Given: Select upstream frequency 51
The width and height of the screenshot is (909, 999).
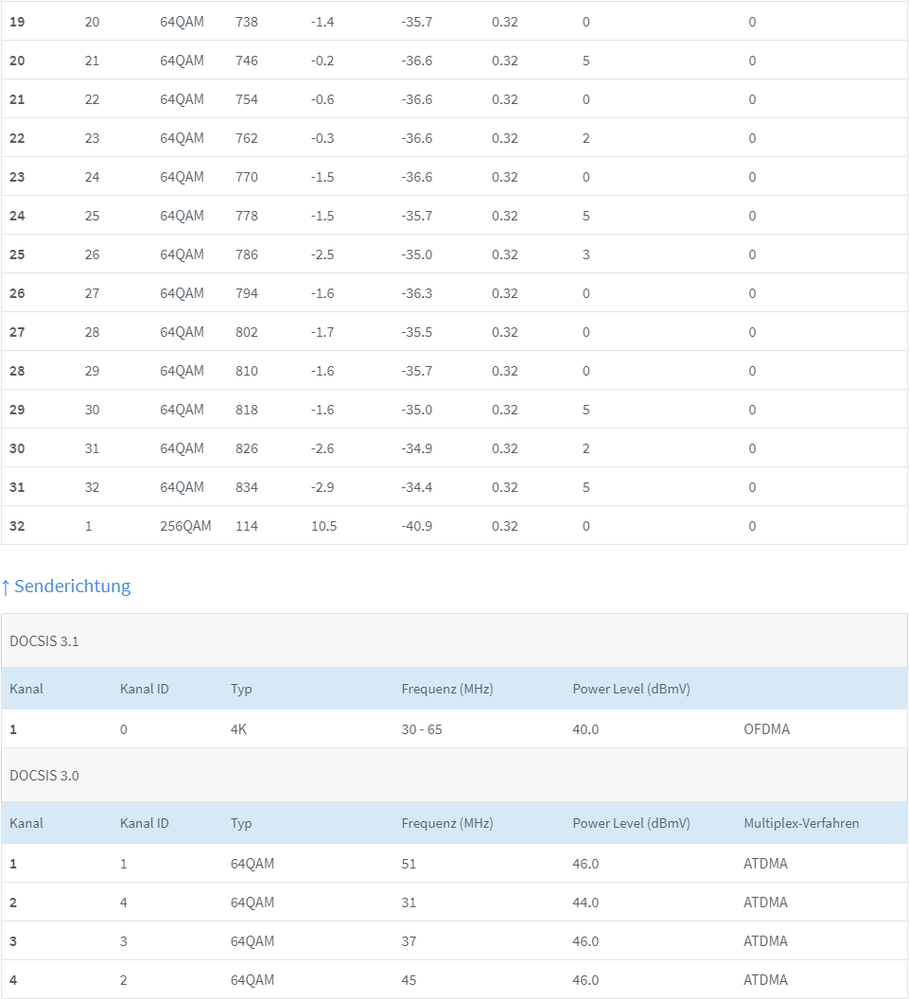Looking at the screenshot, I should point(408,864).
